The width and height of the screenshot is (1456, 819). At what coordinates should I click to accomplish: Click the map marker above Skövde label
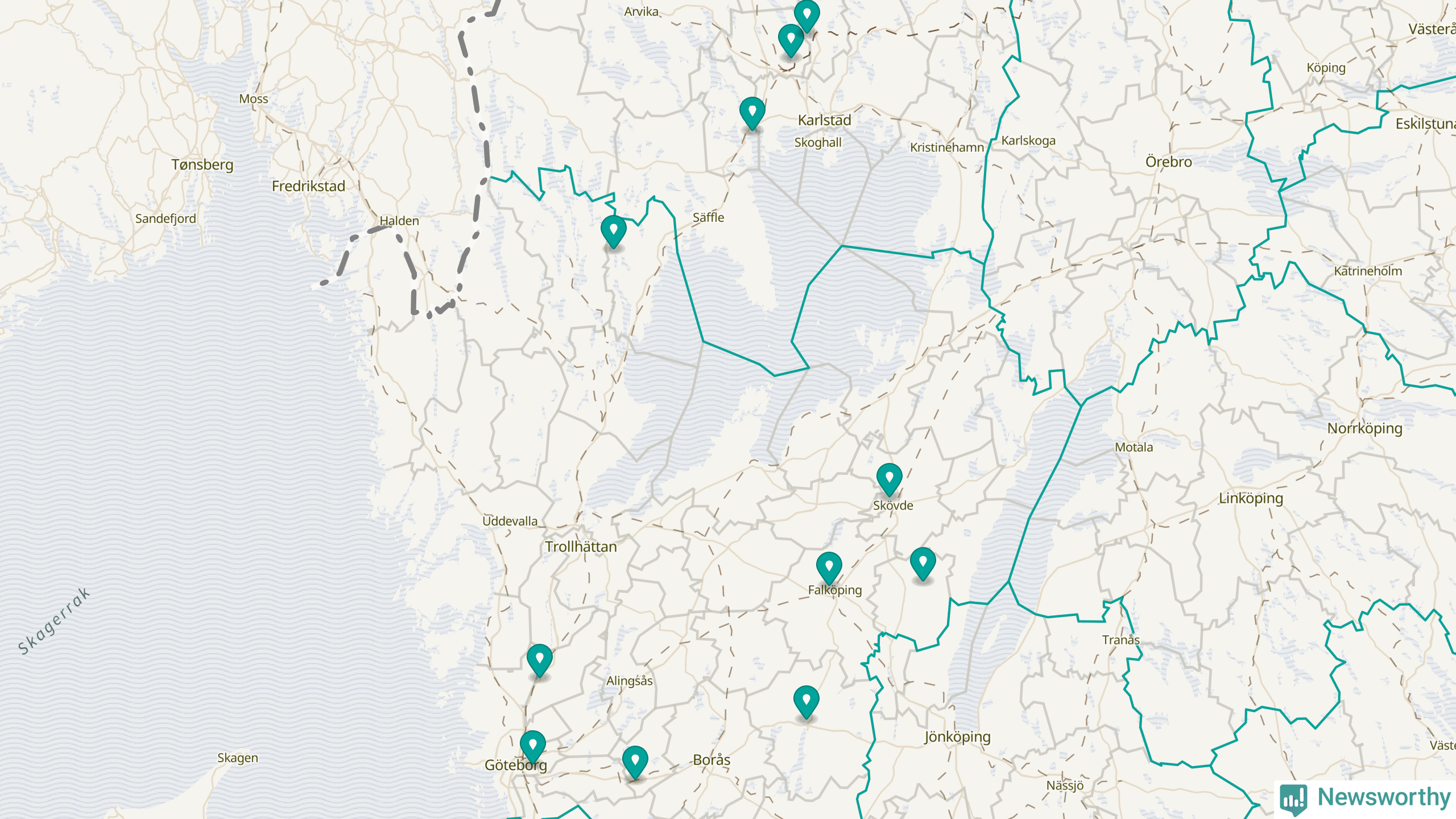[x=889, y=479]
